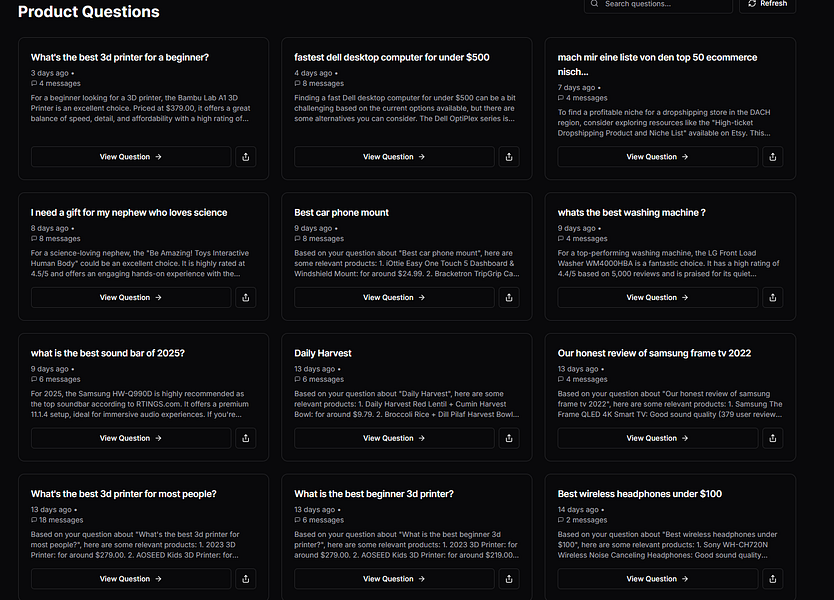View the Daily Harvest question
Viewport: 834px width, 600px height.
[394, 438]
